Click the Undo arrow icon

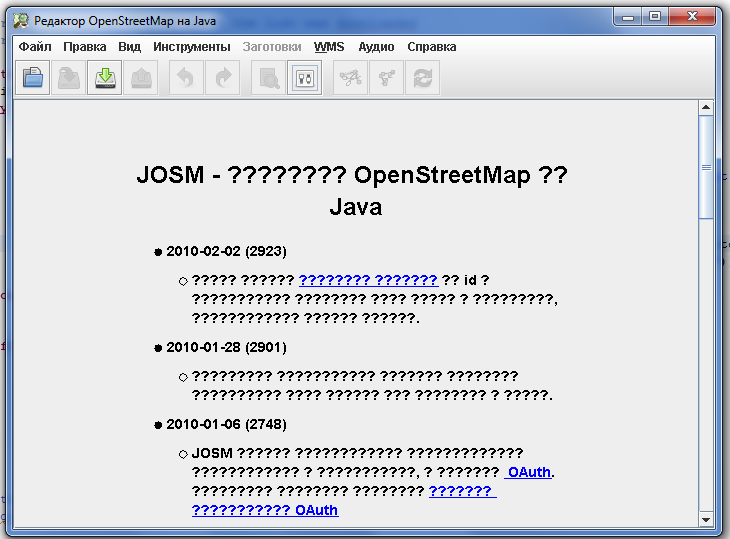[186, 78]
